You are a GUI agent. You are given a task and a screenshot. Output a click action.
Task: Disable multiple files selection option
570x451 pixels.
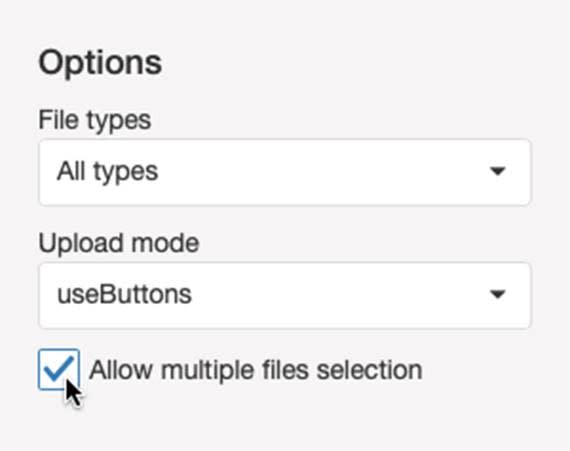click(59, 369)
